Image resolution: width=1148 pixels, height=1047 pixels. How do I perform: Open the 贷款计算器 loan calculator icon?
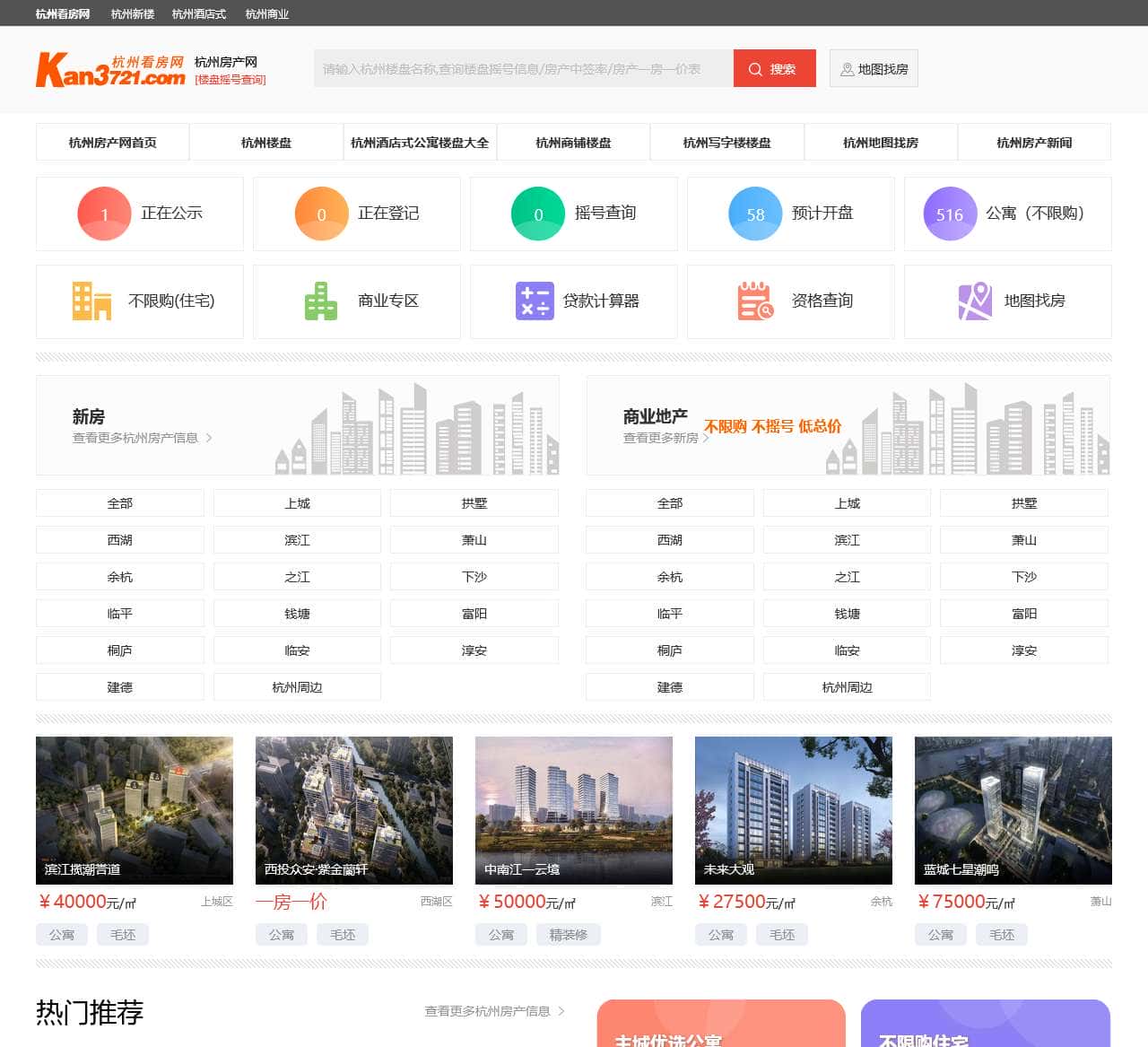(534, 301)
